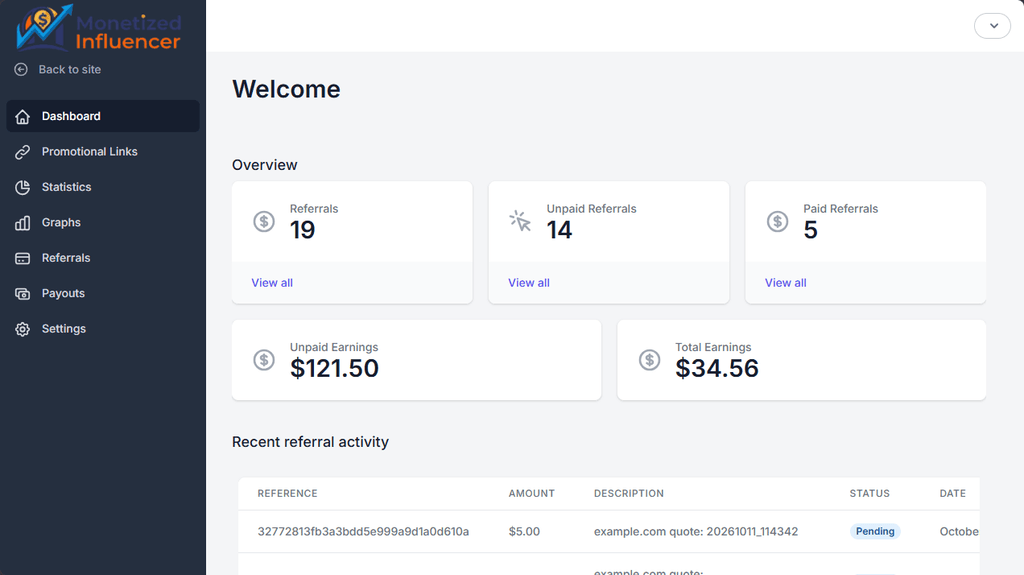Click the cursor icon on Unpaid Referrals card
The width and height of the screenshot is (1024, 575).
(520, 221)
